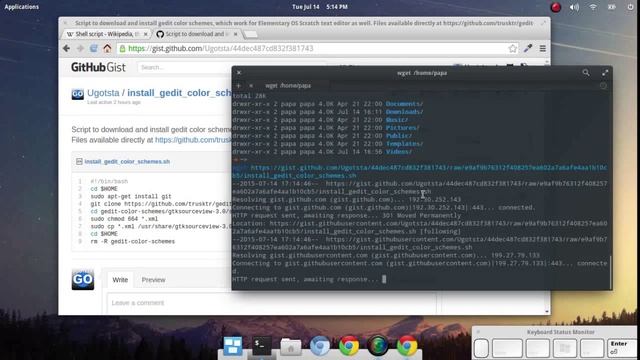Click the GitHub Gist logo

[x=98, y=67]
